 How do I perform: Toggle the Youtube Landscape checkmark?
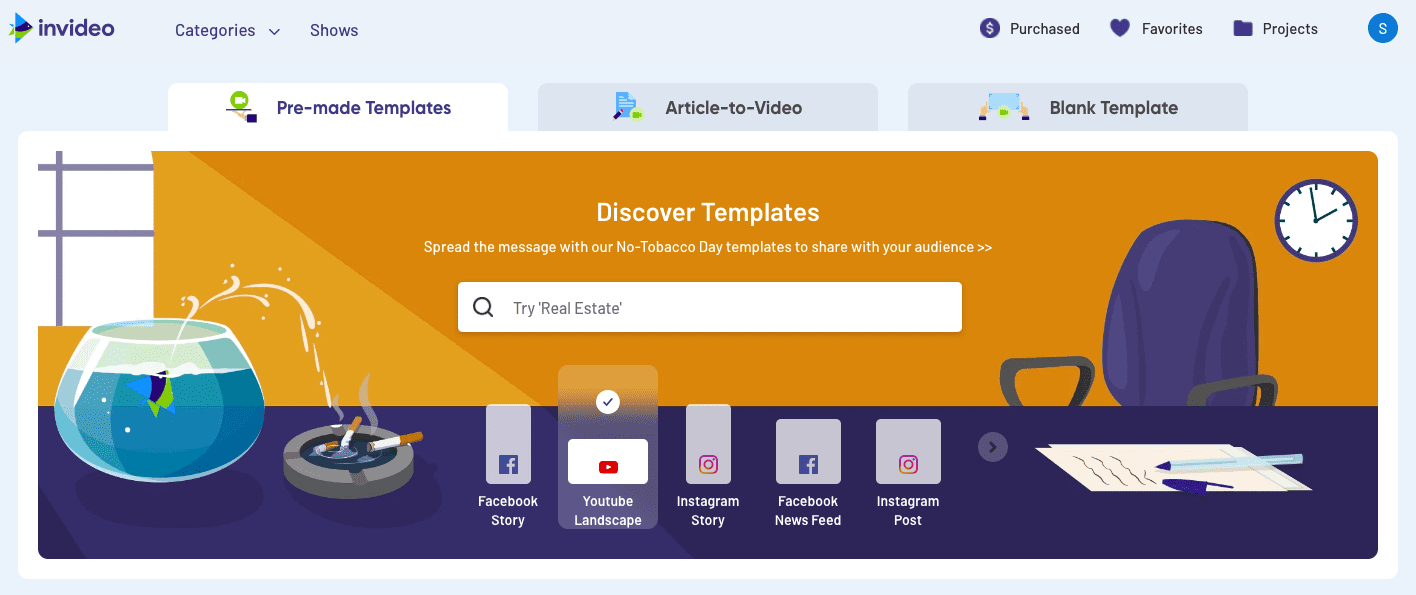click(x=608, y=402)
